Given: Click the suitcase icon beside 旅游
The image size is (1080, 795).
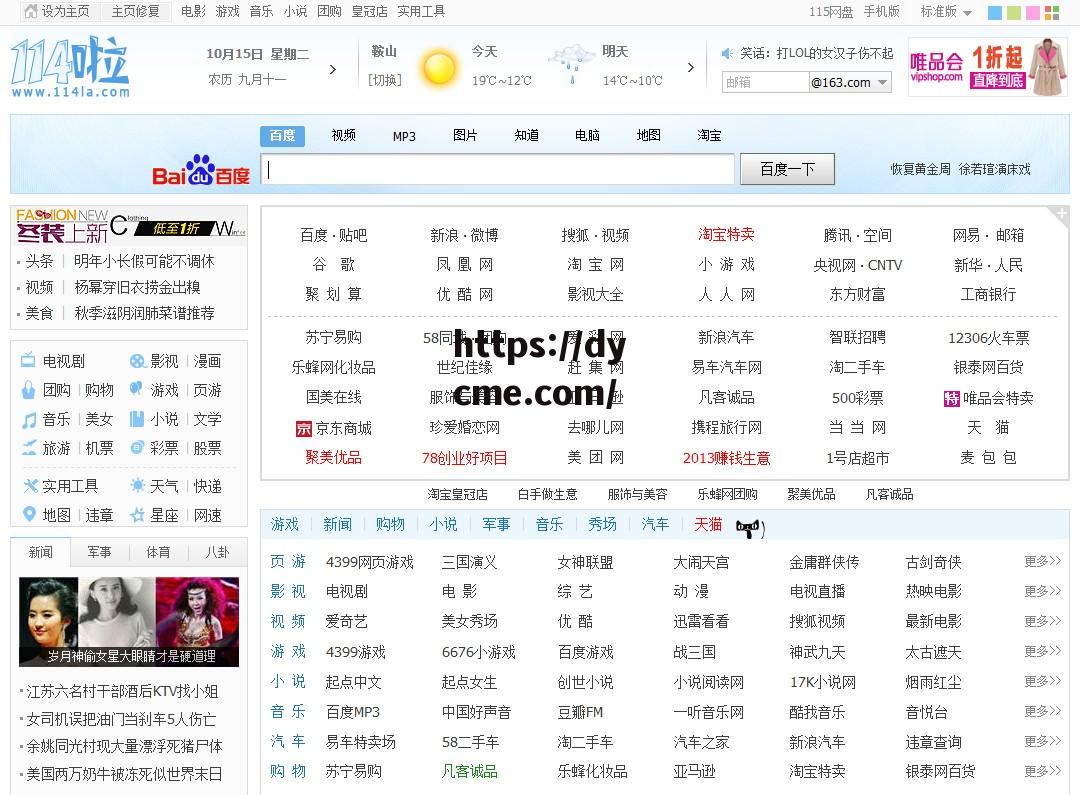Looking at the screenshot, I should point(28,447).
